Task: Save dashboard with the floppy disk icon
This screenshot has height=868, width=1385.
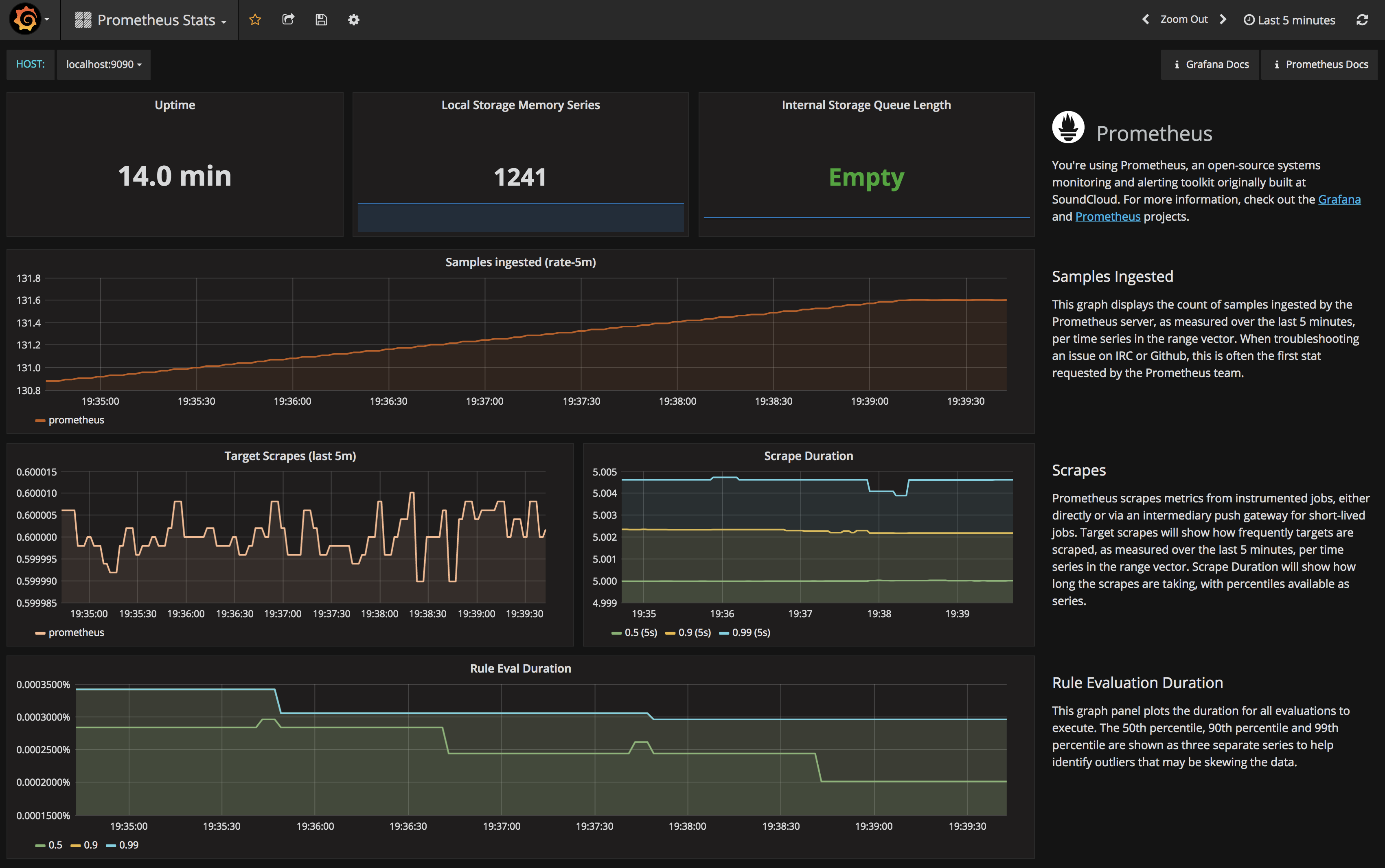Action: pos(321,20)
